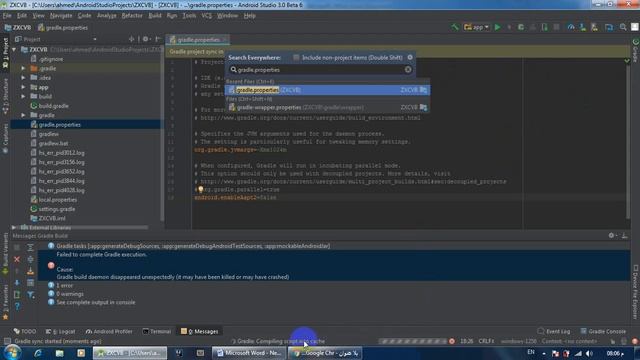This screenshot has height=360, width=640.
Task: Expand External Libraries node
Action: [14, 227]
